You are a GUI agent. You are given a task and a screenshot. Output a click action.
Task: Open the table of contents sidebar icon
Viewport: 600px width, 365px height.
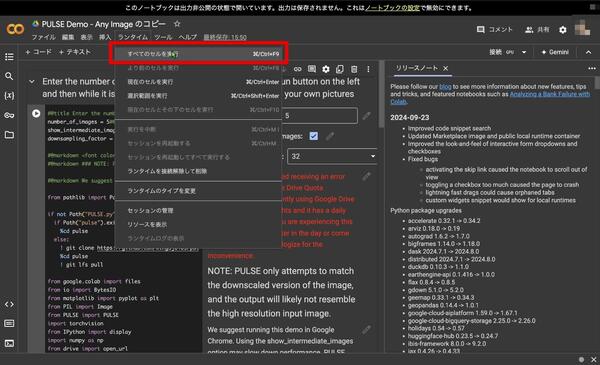click(x=9, y=57)
